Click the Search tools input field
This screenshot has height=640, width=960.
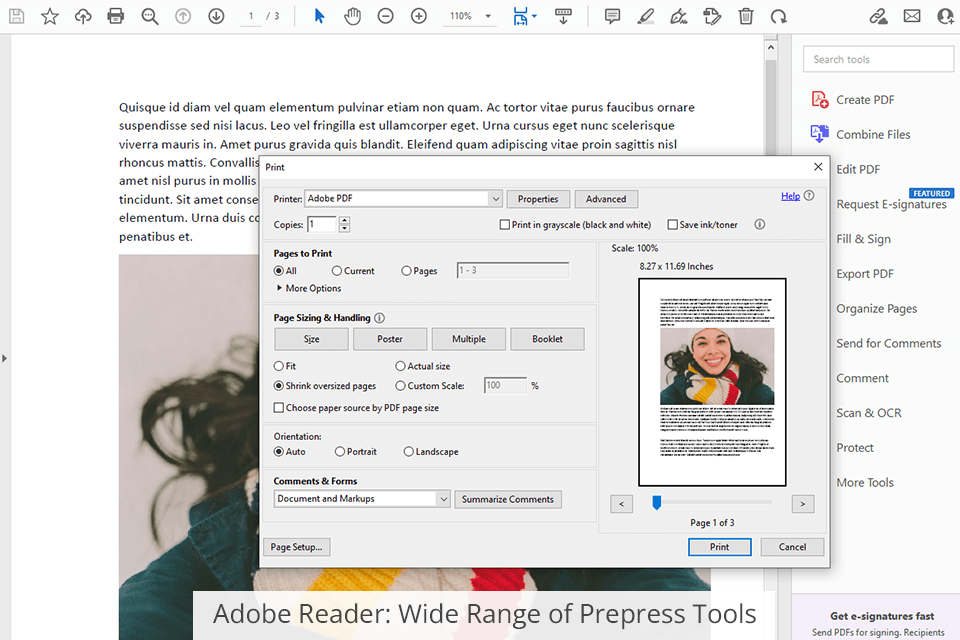point(878,59)
